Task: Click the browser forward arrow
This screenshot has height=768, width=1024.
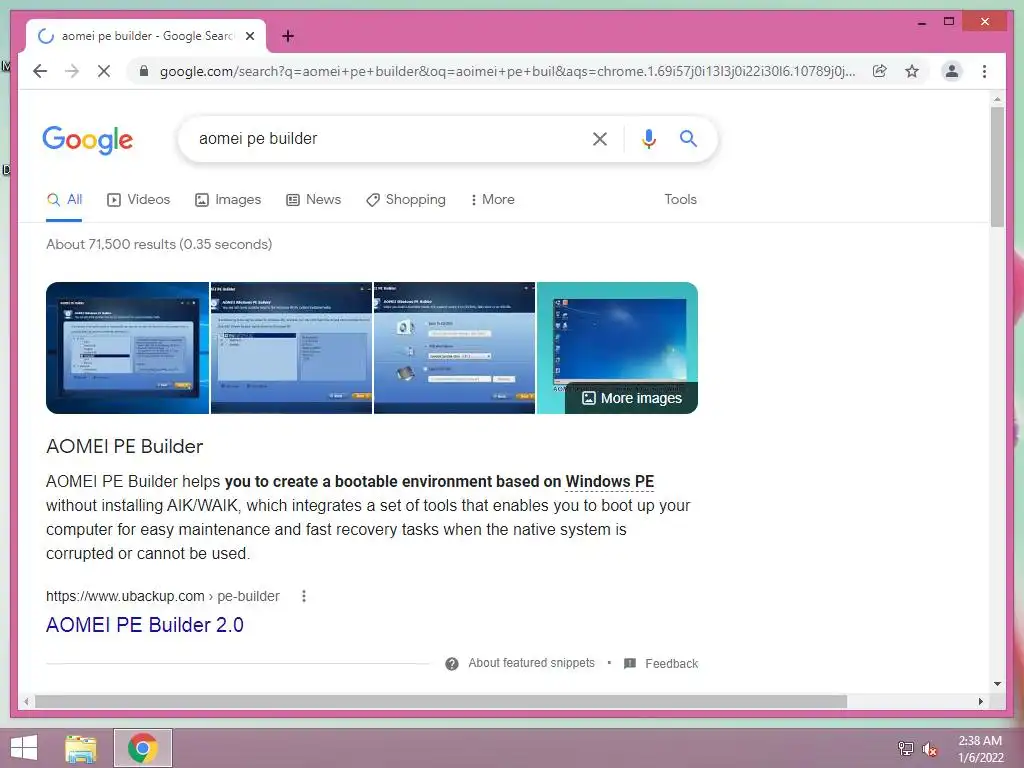Action: (72, 71)
